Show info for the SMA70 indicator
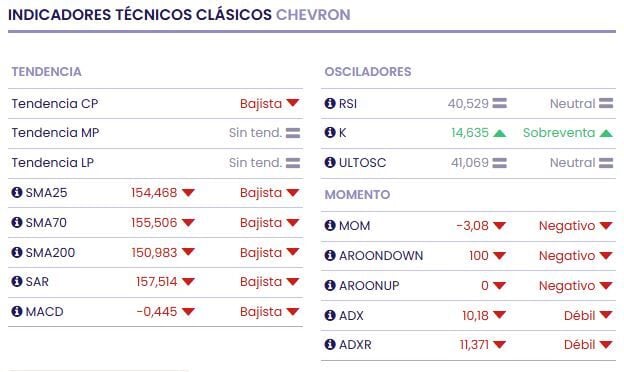 click(17, 222)
